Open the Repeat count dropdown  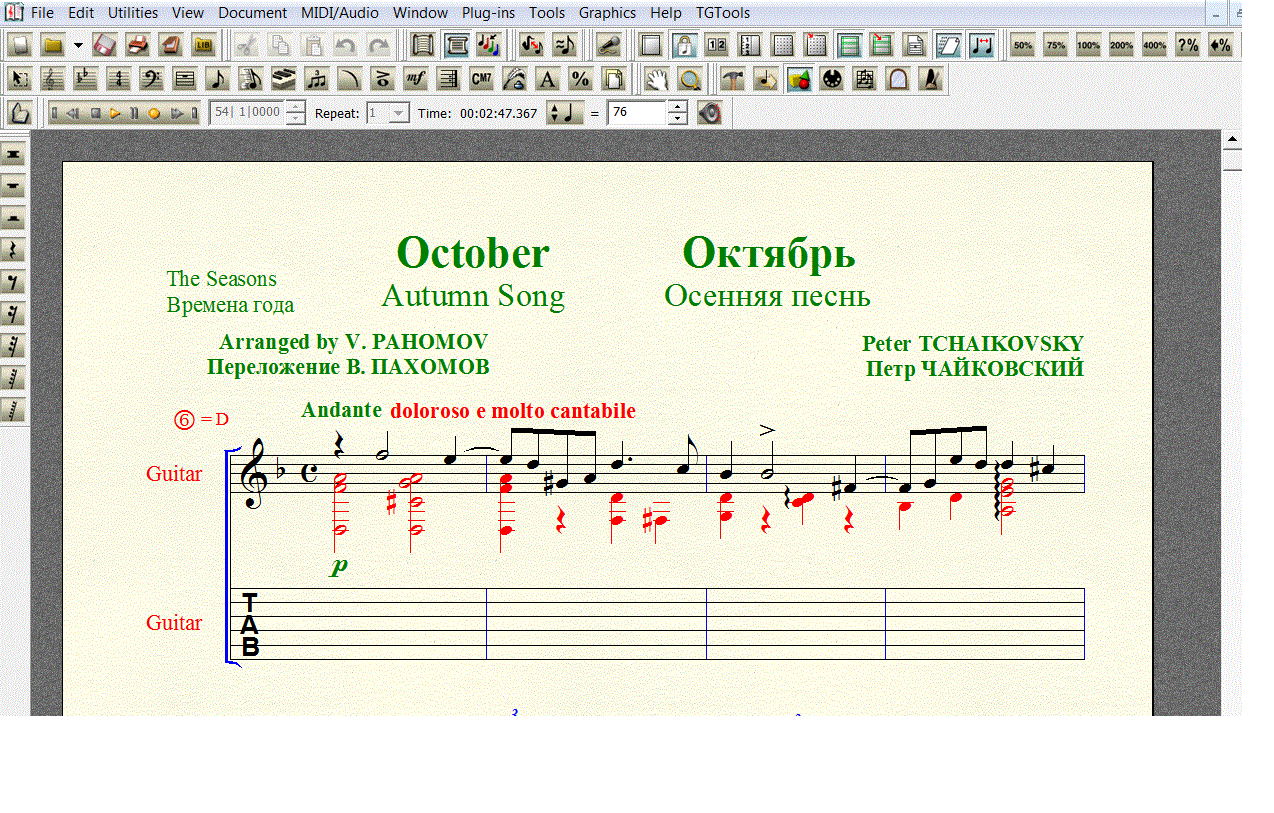[399, 113]
